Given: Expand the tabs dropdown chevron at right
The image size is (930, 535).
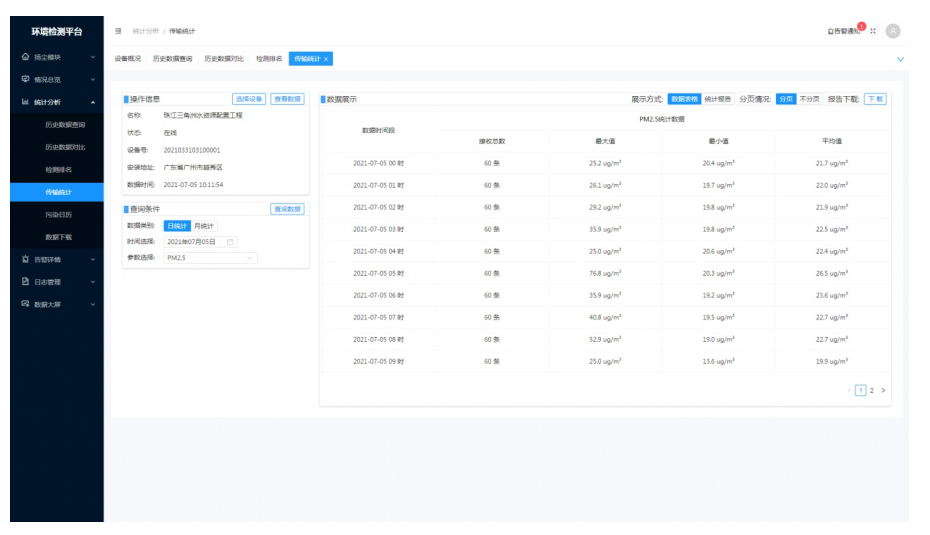Looking at the screenshot, I should [x=900, y=60].
